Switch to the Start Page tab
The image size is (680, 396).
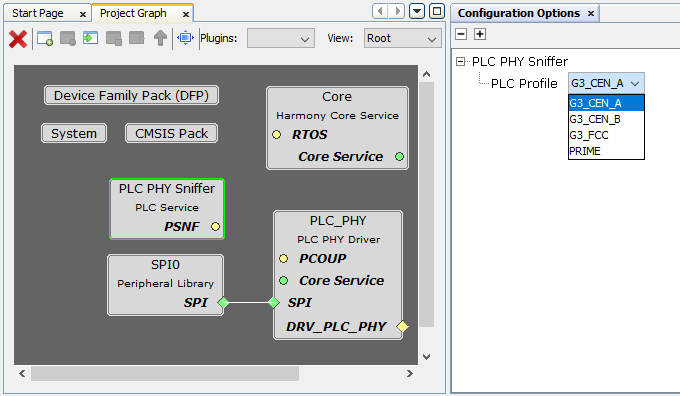pyautogui.click(x=38, y=13)
